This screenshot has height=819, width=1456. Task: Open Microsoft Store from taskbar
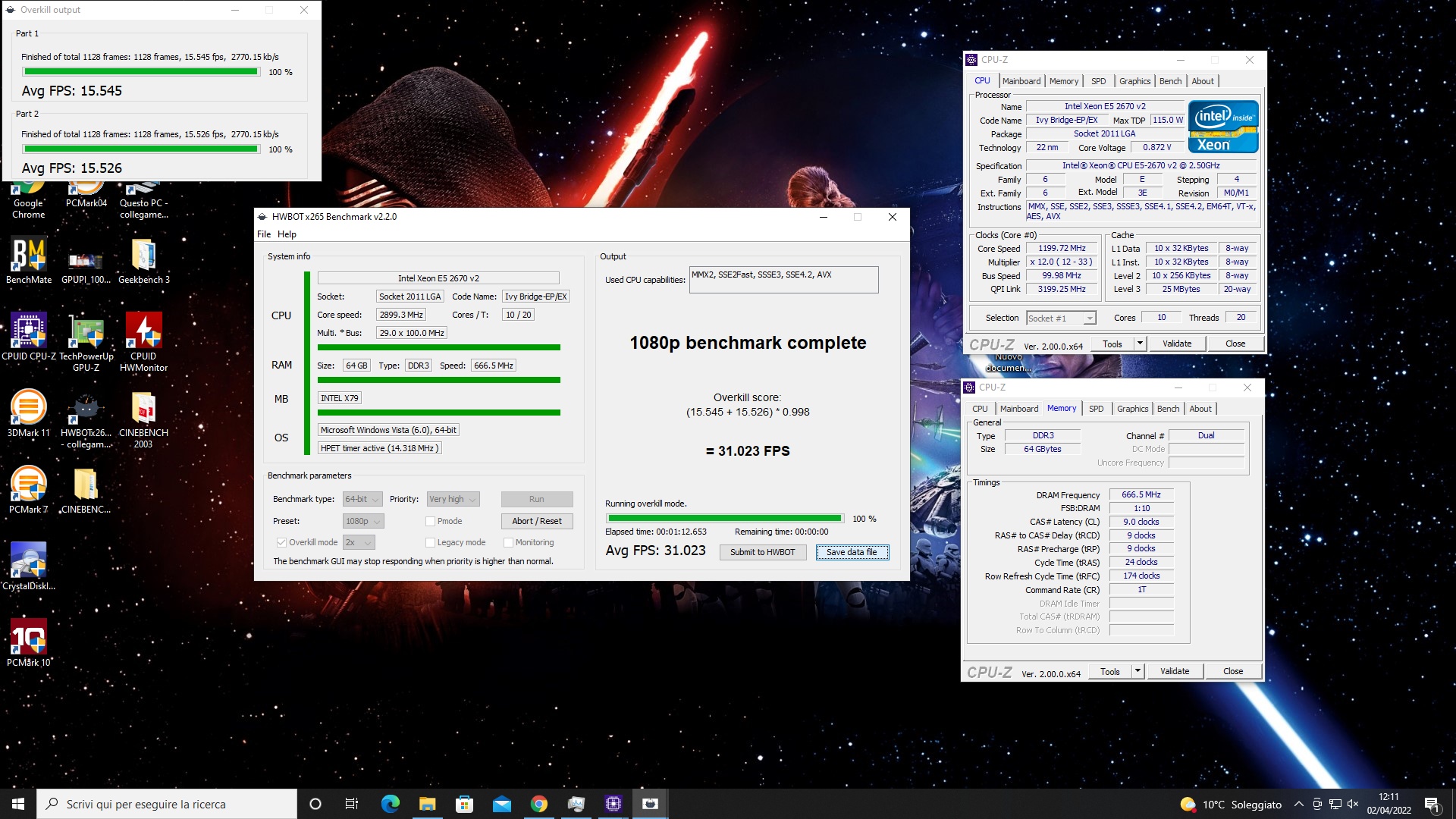(464, 804)
